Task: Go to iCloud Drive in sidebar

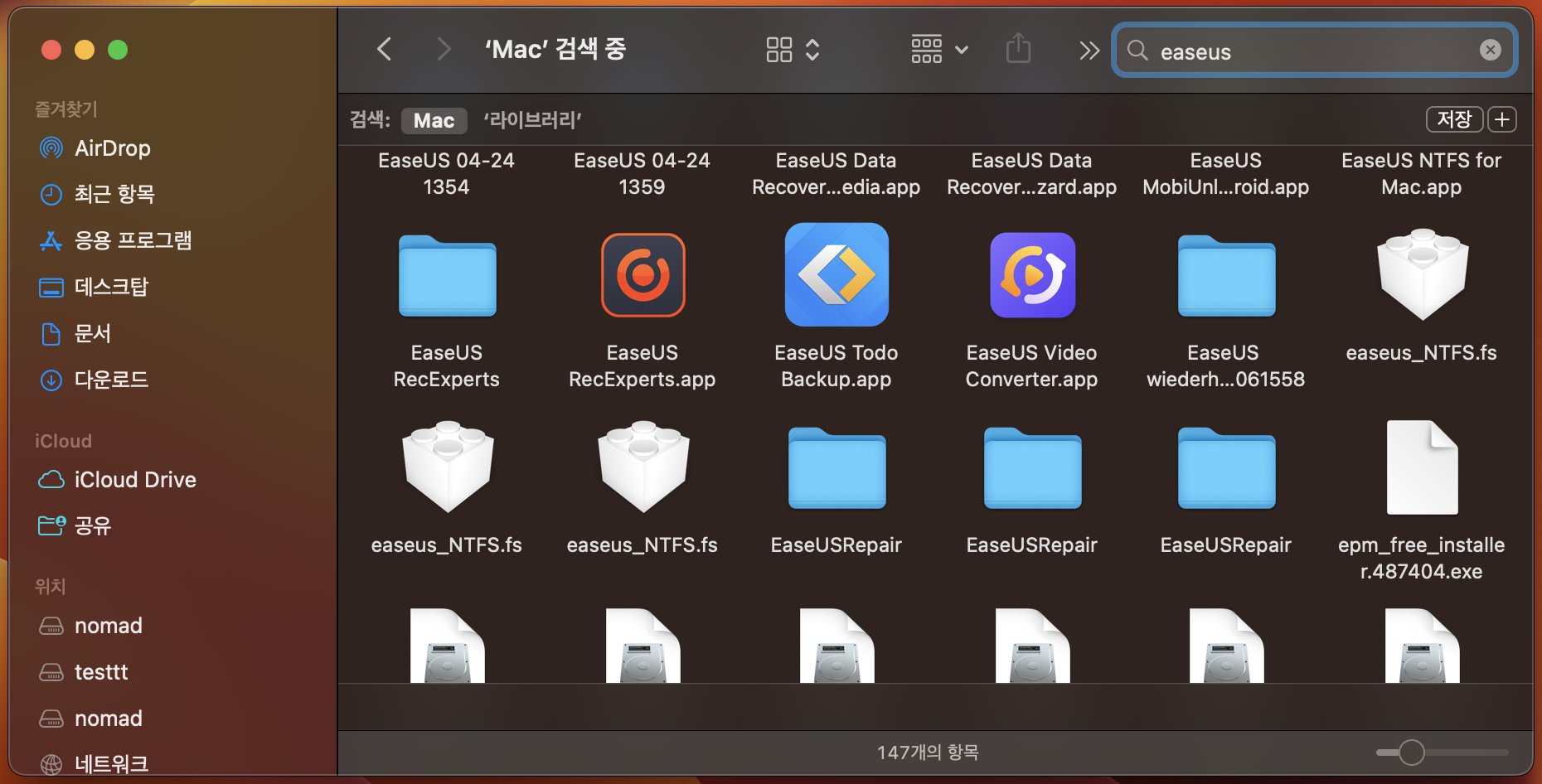Action: click(135, 480)
